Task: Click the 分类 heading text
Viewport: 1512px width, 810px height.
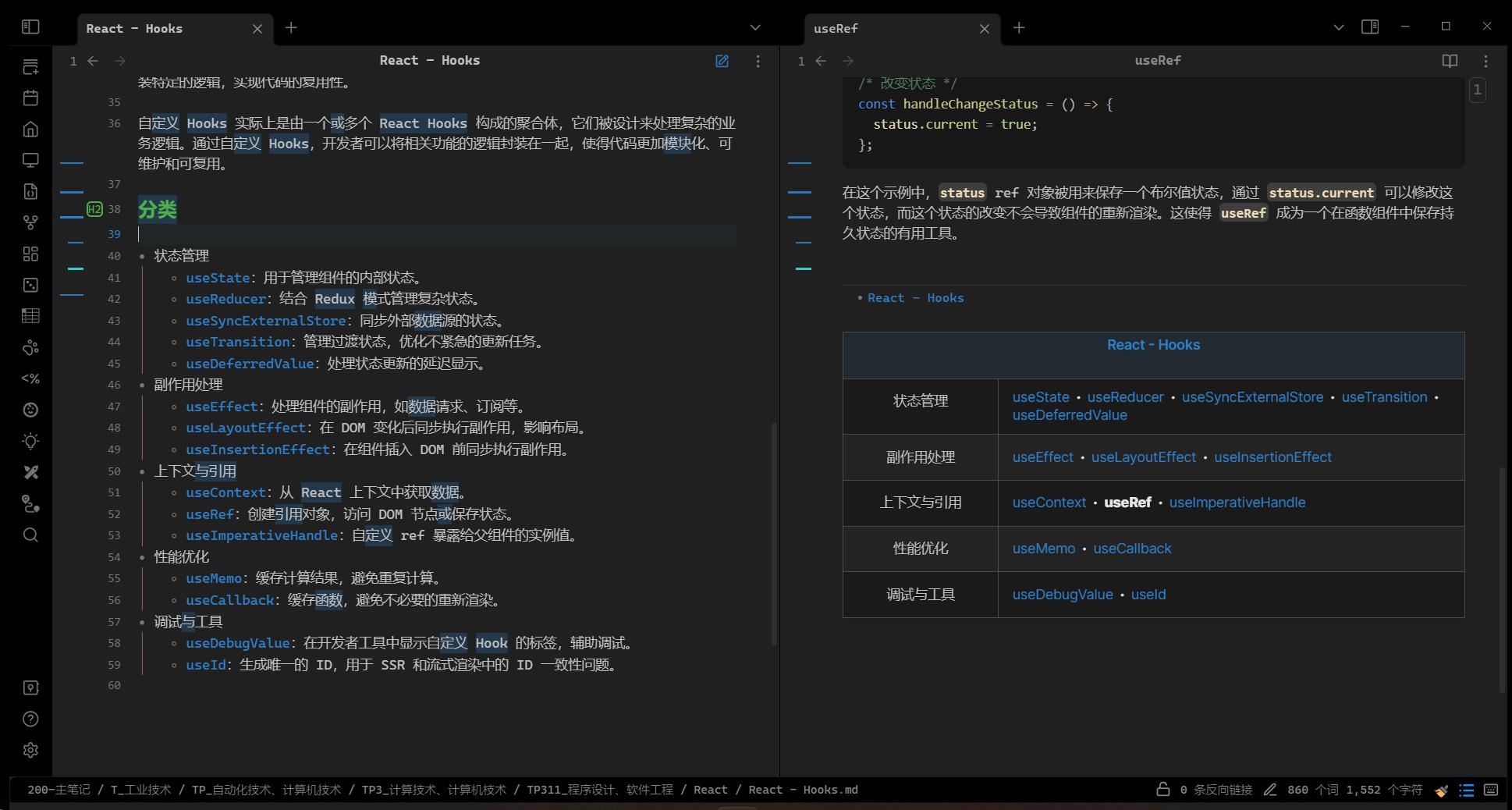Action: (158, 209)
